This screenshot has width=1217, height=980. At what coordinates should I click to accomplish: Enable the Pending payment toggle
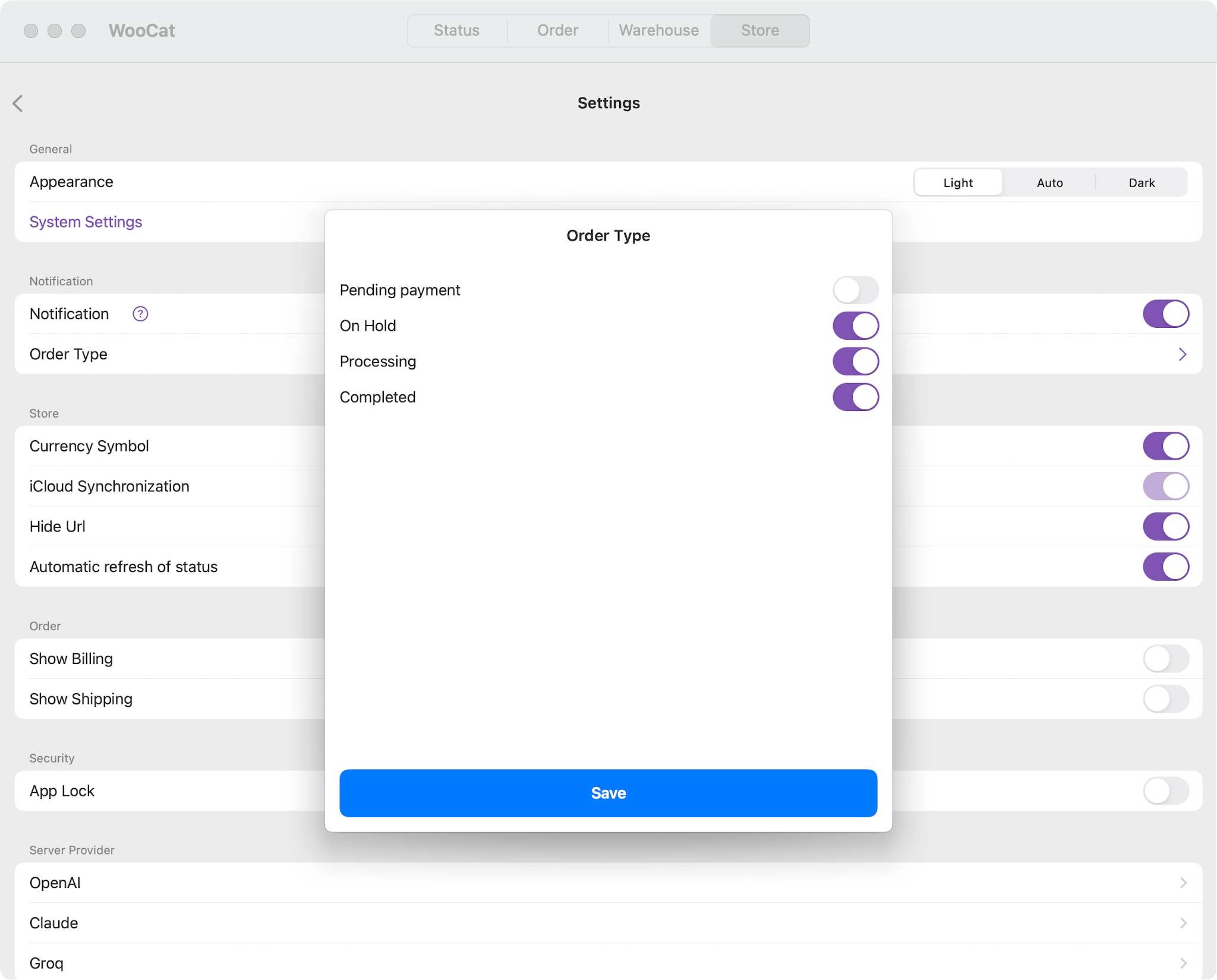pyautogui.click(x=856, y=290)
